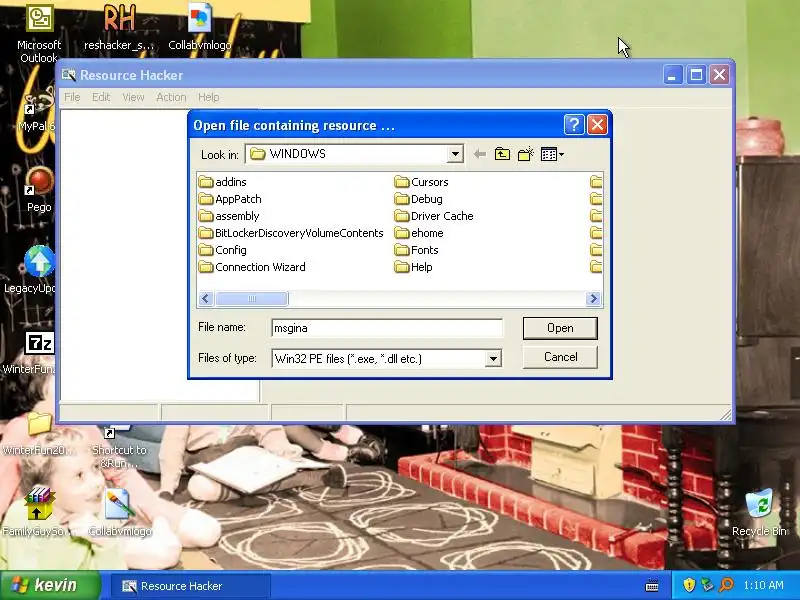Click the security shield tray icon

tap(689, 585)
